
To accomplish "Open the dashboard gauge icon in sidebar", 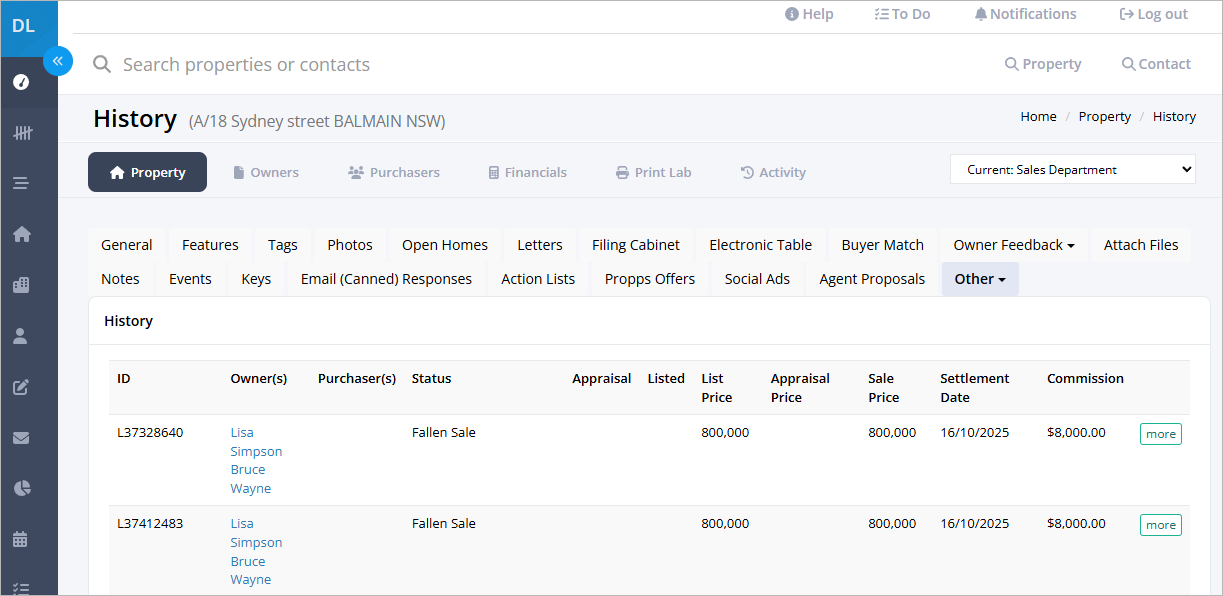I will click(21, 82).
